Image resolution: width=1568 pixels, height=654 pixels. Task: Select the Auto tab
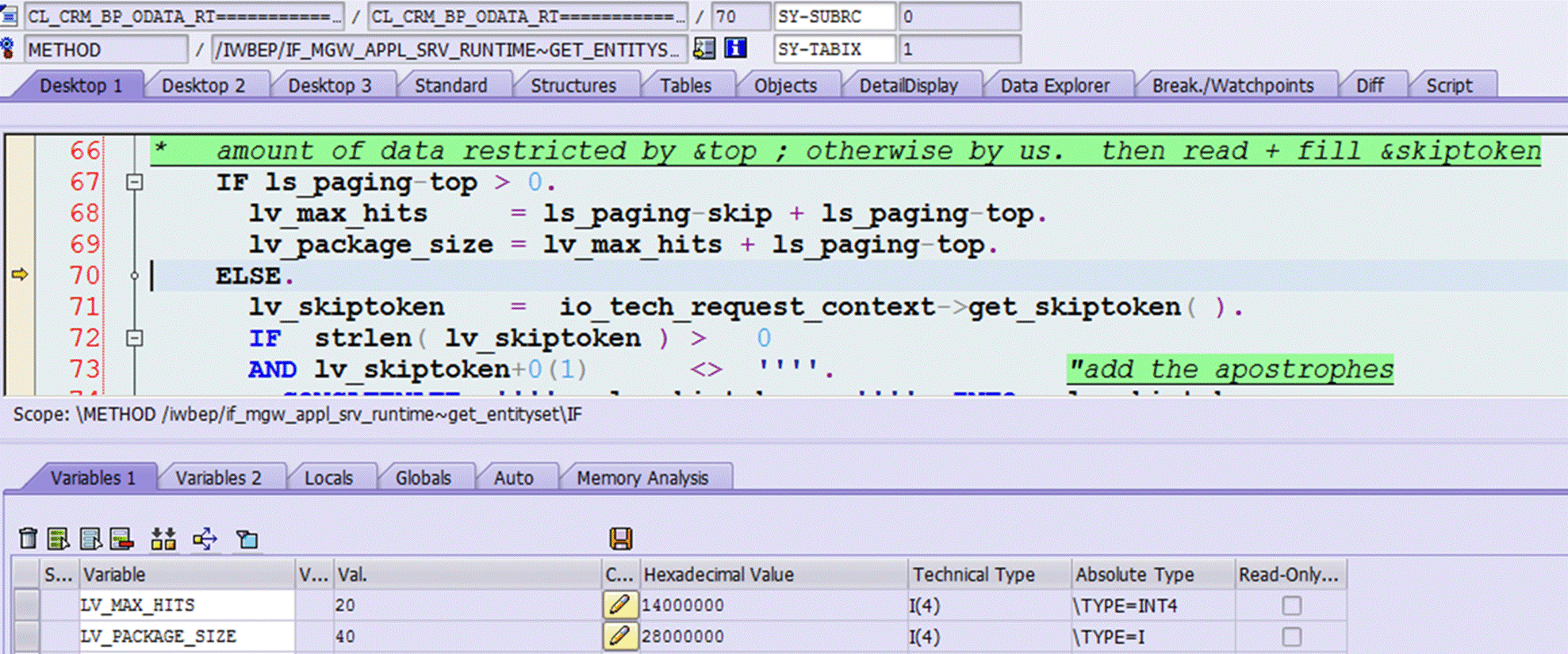coord(513,478)
